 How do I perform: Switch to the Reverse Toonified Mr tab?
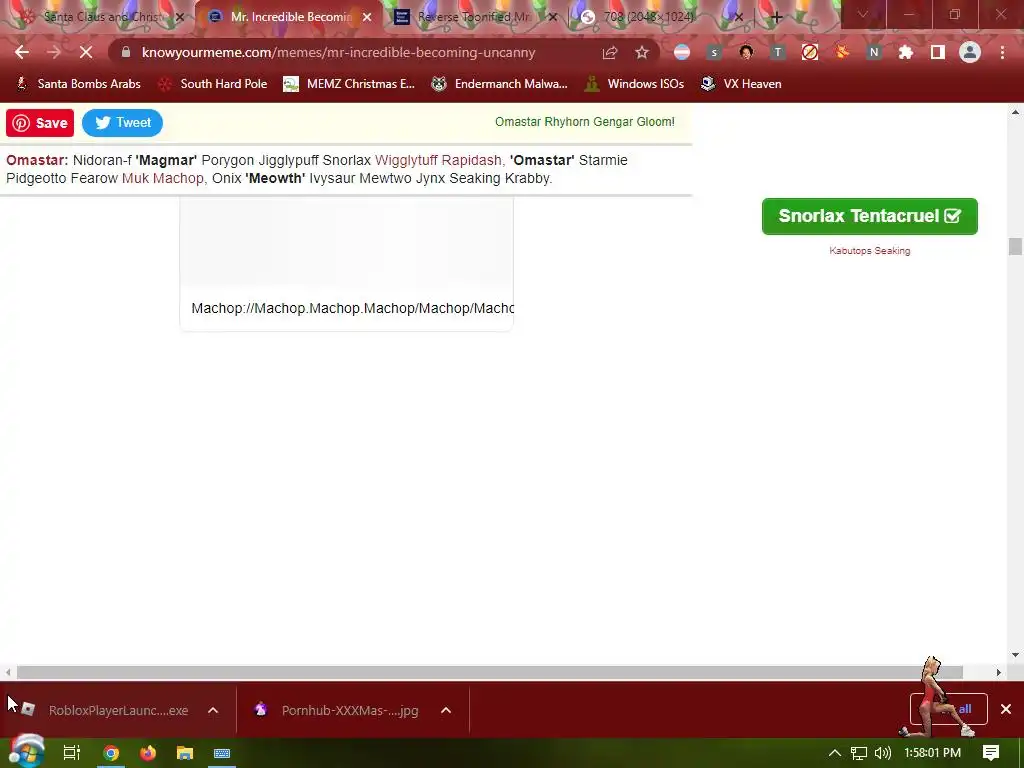click(473, 17)
